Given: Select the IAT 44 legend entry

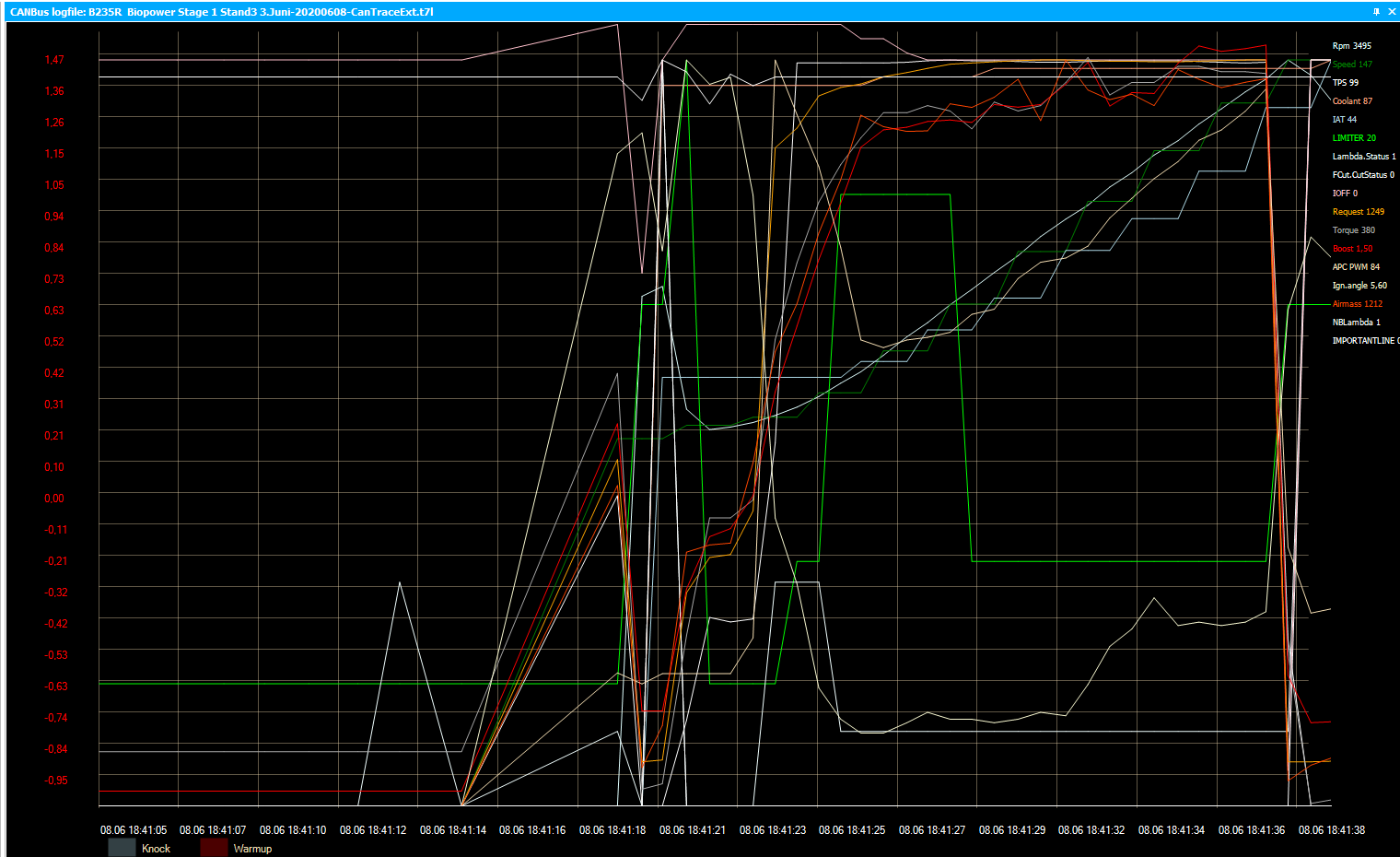Looking at the screenshot, I should [1344, 120].
